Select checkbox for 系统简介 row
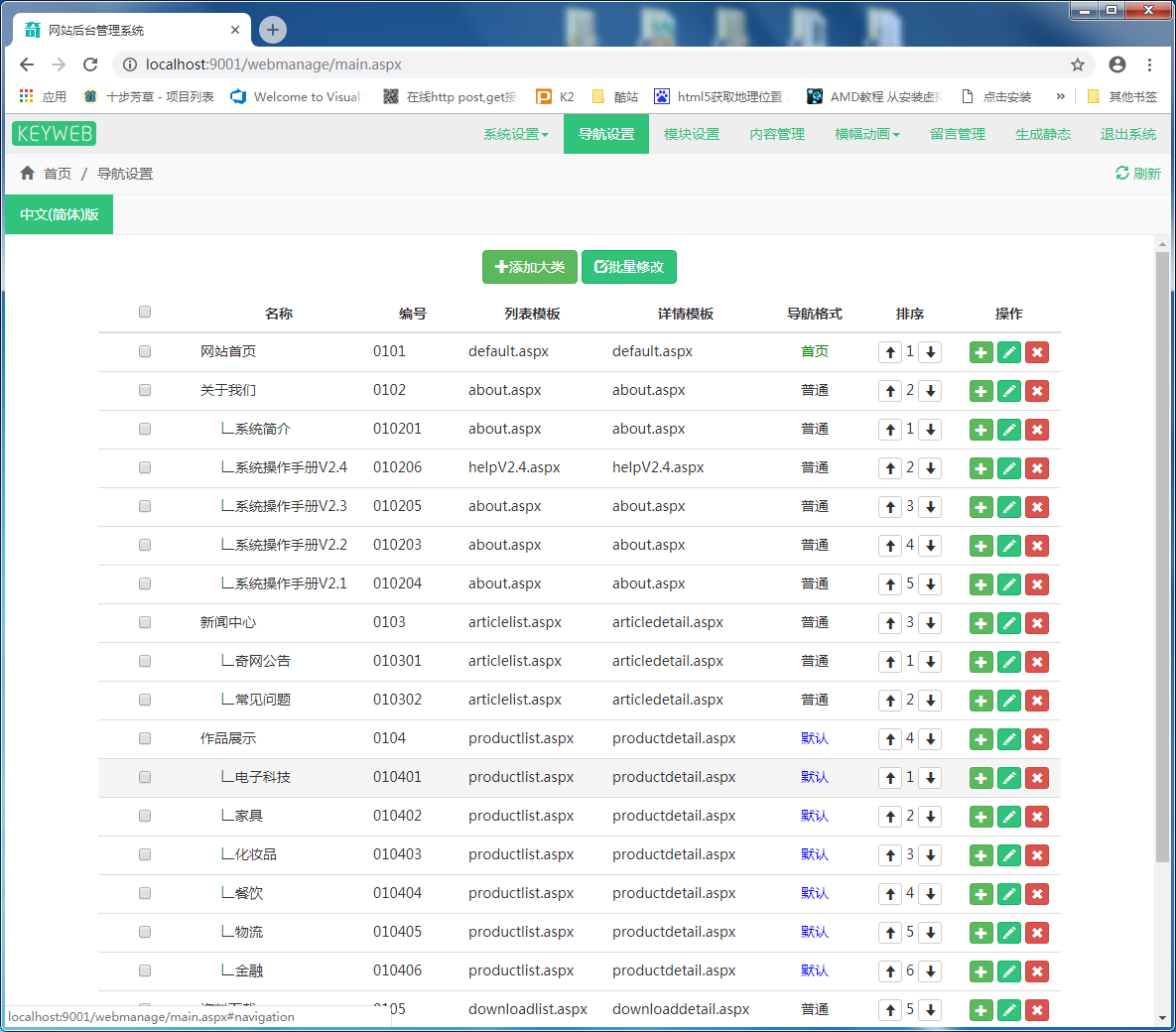This screenshot has height=1032, width=1176. (x=145, y=429)
